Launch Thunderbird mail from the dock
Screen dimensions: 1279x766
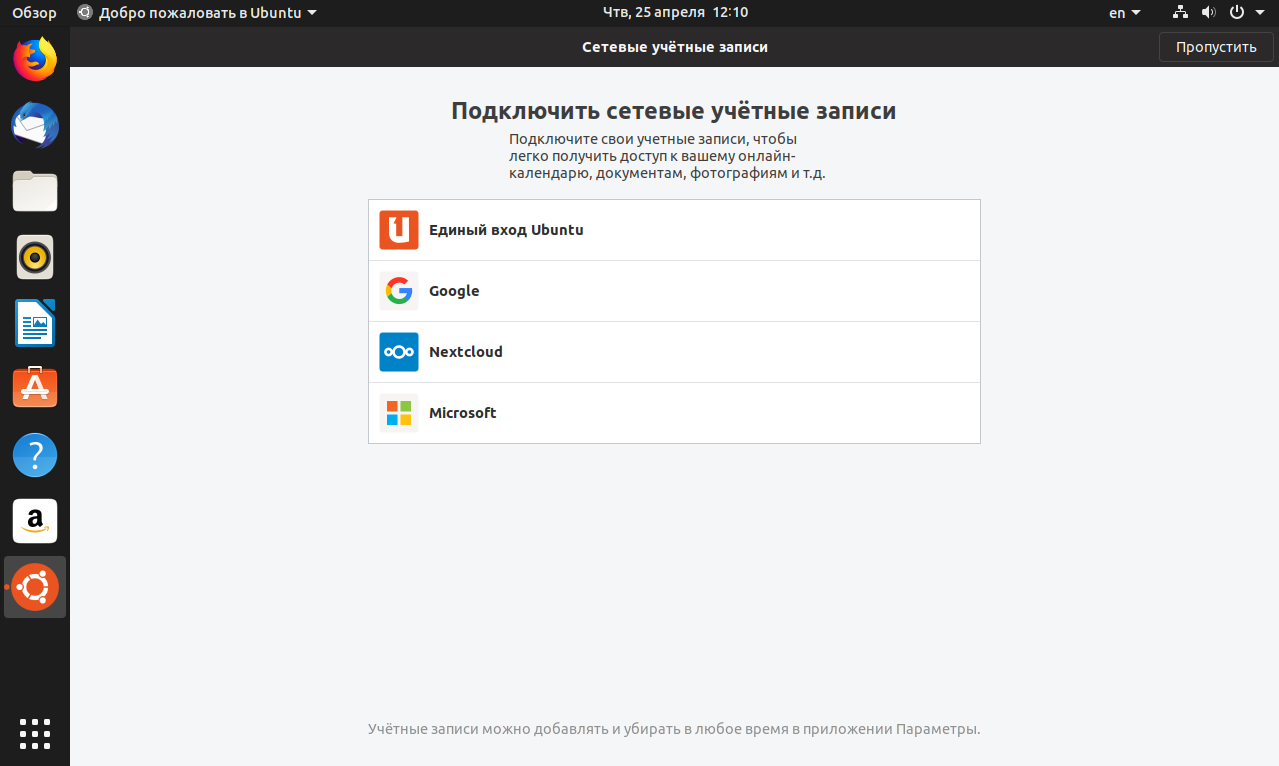[35, 126]
